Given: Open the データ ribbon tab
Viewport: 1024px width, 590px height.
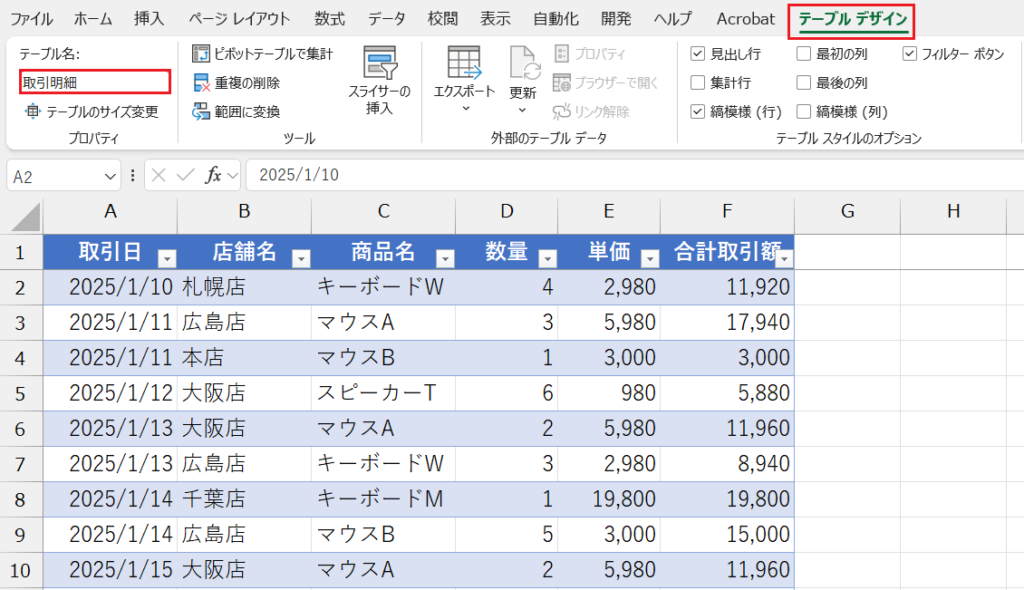Looking at the screenshot, I should (x=385, y=18).
